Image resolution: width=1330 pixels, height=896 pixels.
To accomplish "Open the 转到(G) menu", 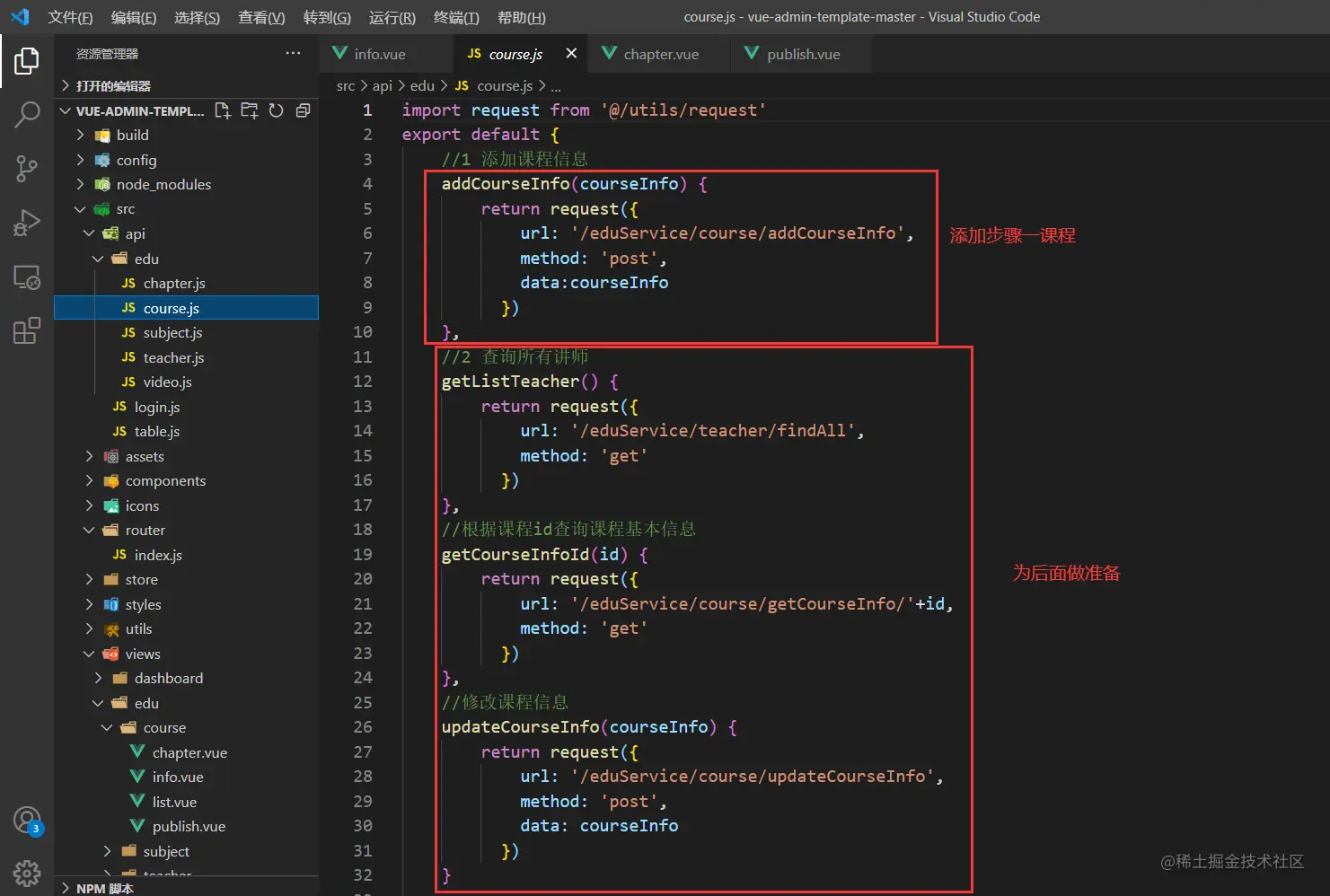I will pos(327,17).
